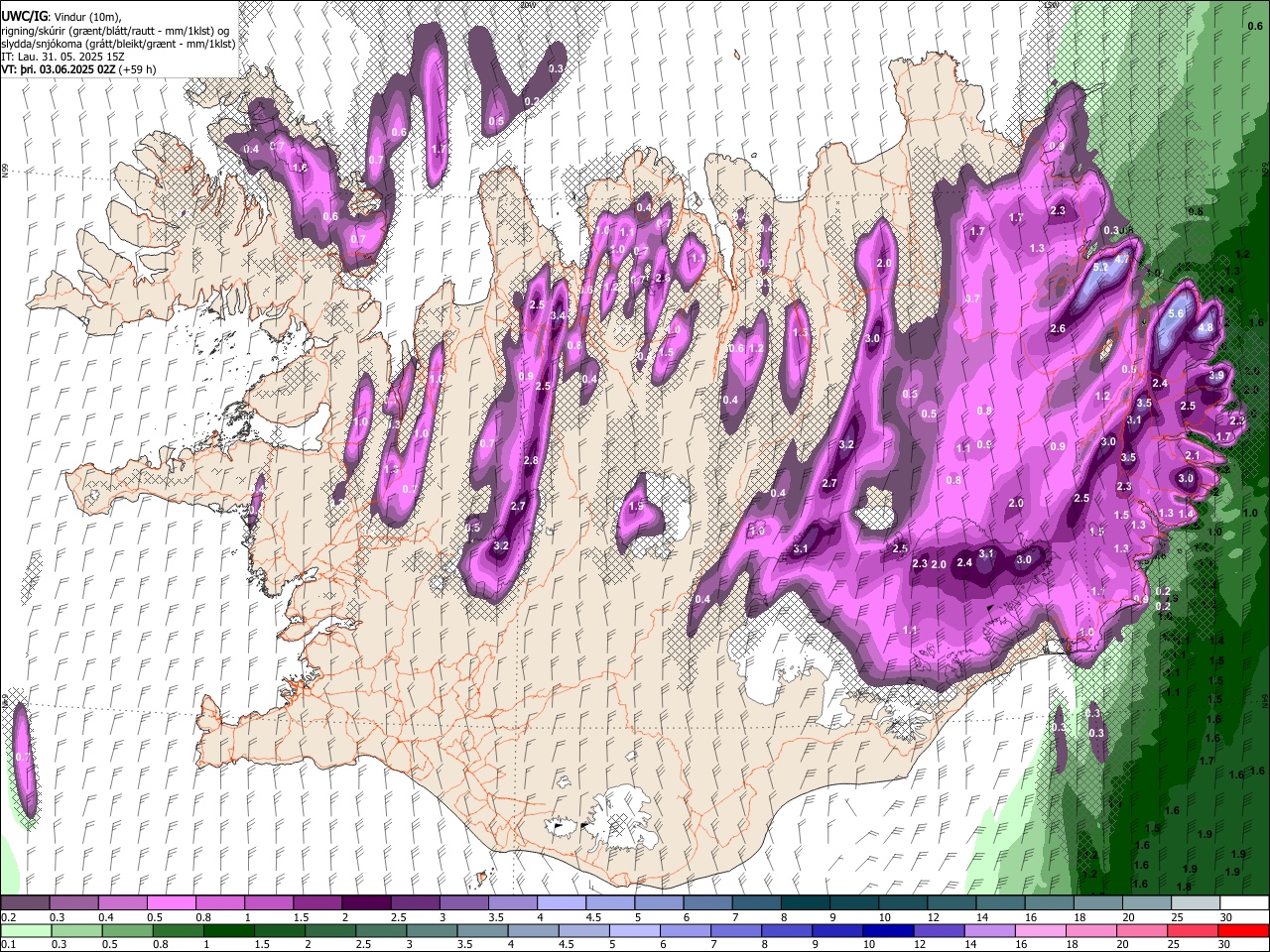Screen dimensions: 1270x952
Task: Click the '2.8' snowfall value on the map
Action: click(531, 461)
